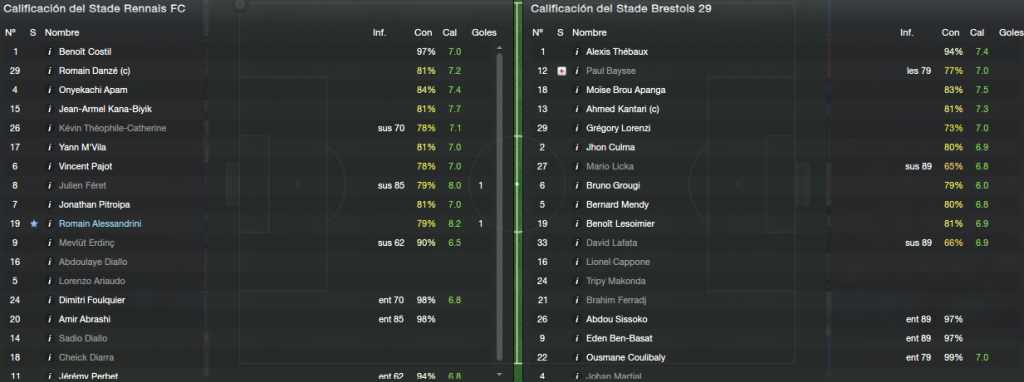Open Moïse Brou Apanga player profile
Image resolution: width=1024 pixels, height=382 pixels.
click(x=626, y=89)
